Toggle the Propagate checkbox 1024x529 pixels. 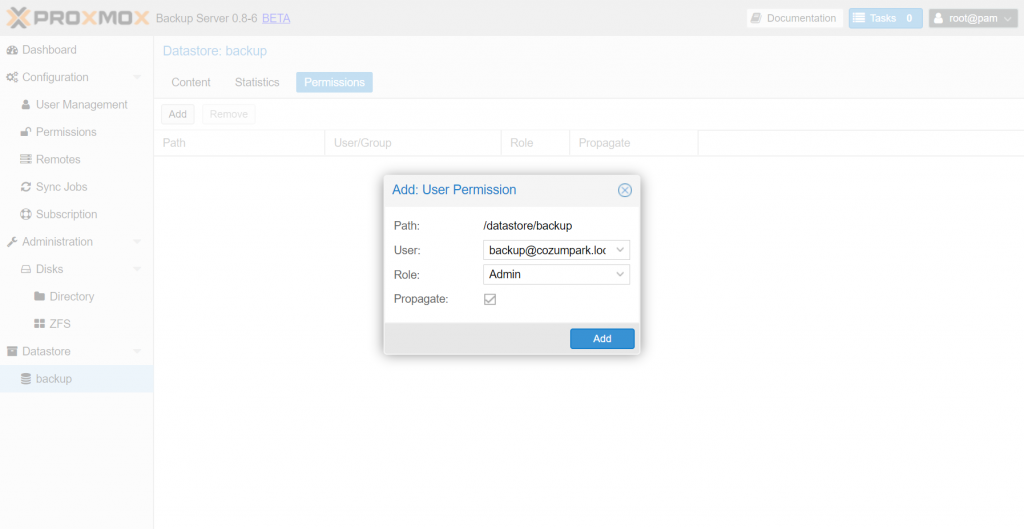click(x=490, y=299)
